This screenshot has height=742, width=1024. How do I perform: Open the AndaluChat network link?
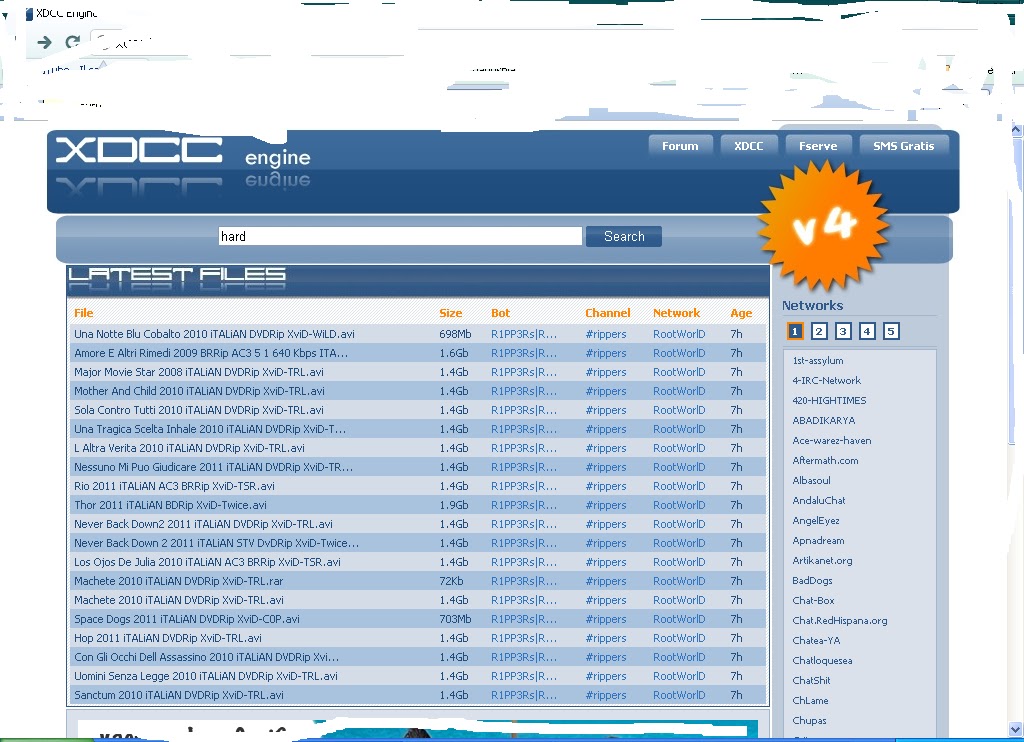819,500
